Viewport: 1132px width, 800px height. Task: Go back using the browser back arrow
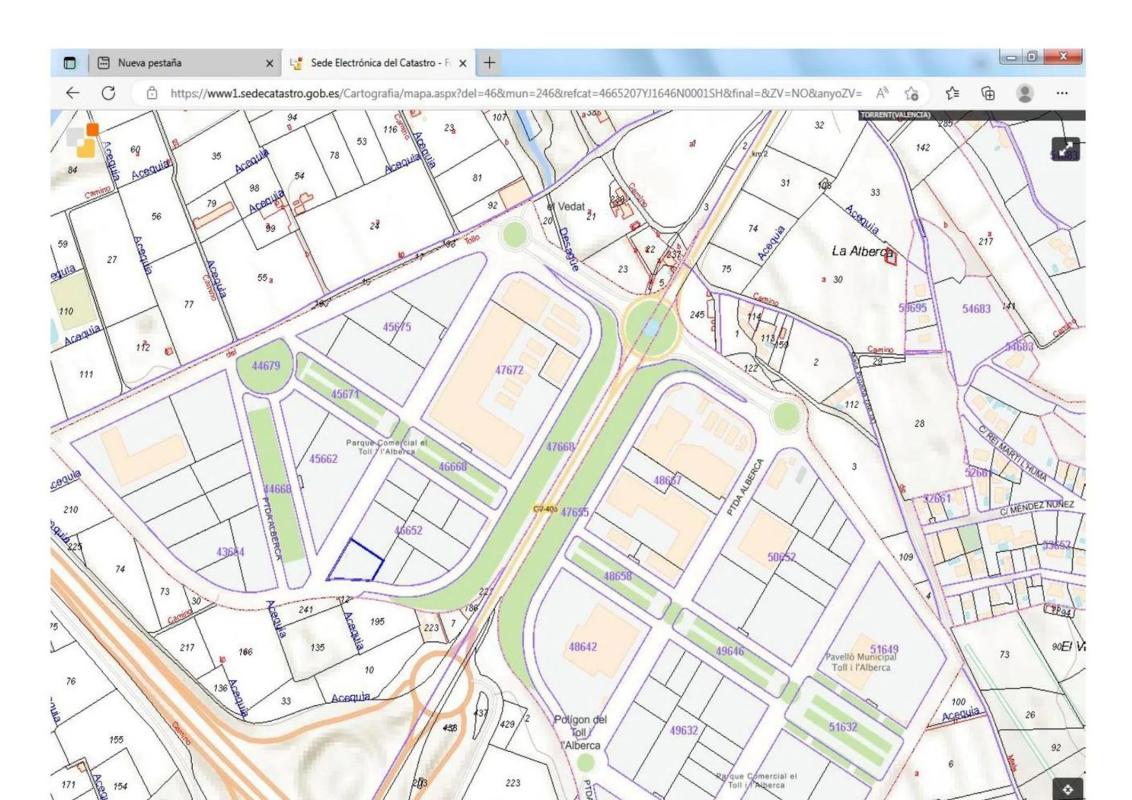coord(73,93)
